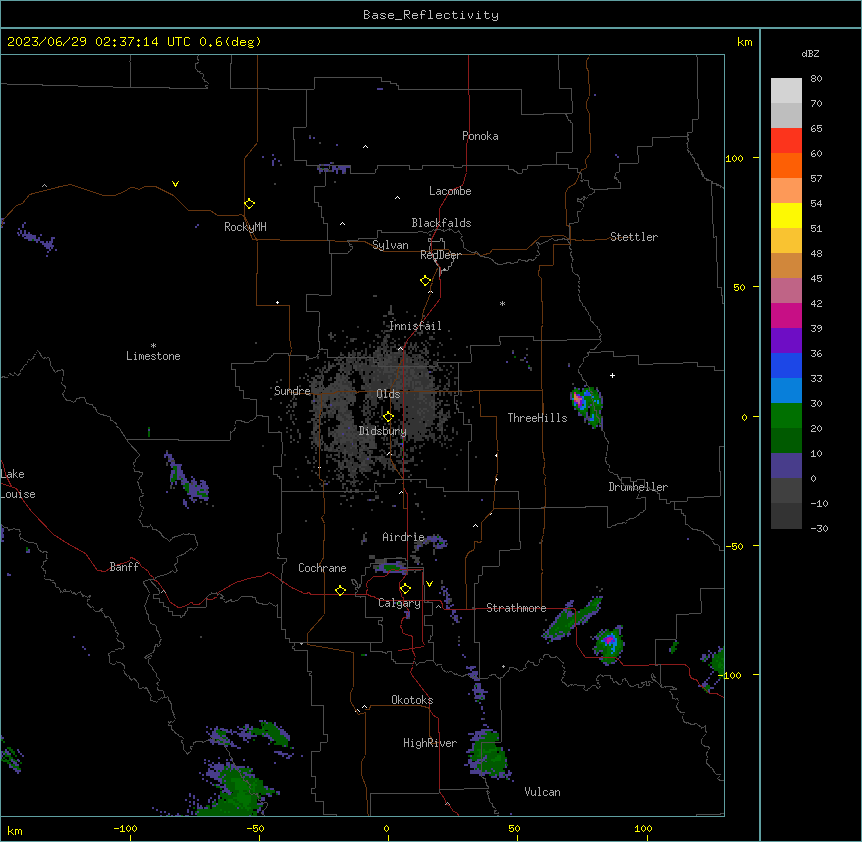Click the yellow diamond marker below Cochrane
This screenshot has width=862, height=842.
(340, 590)
